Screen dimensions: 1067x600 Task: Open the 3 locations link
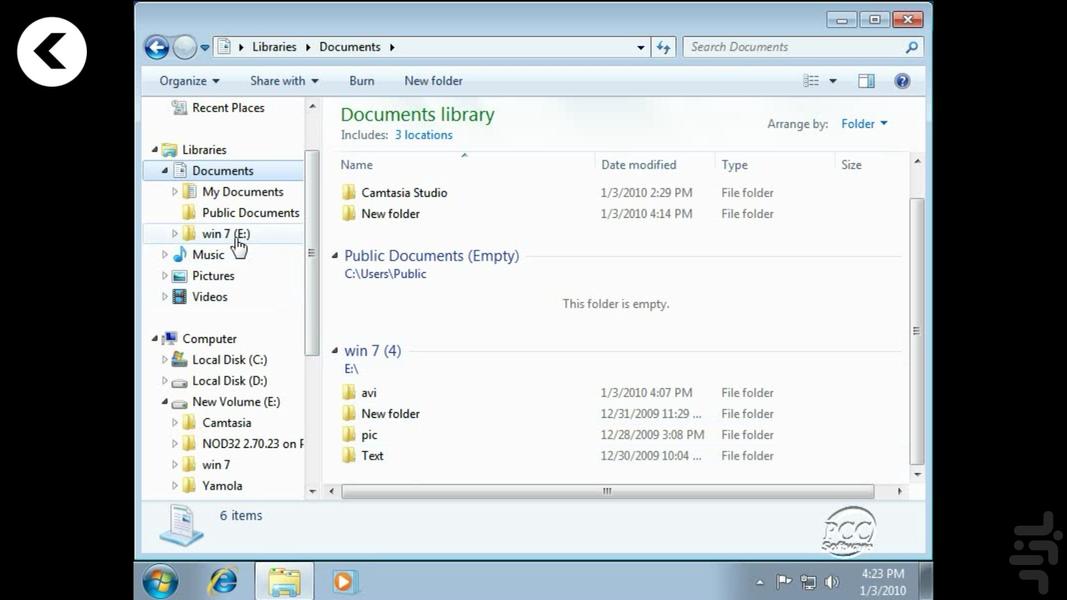pos(423,134)
